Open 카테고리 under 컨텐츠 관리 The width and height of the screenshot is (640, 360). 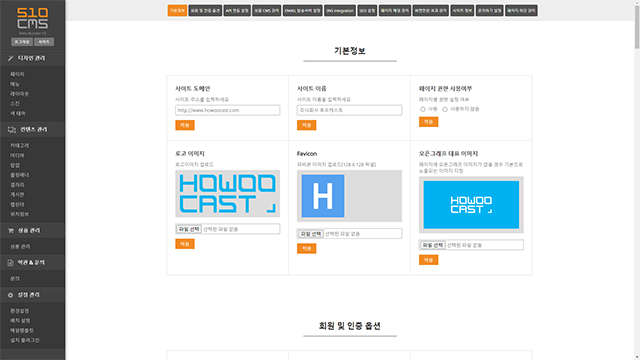[20, 146]
